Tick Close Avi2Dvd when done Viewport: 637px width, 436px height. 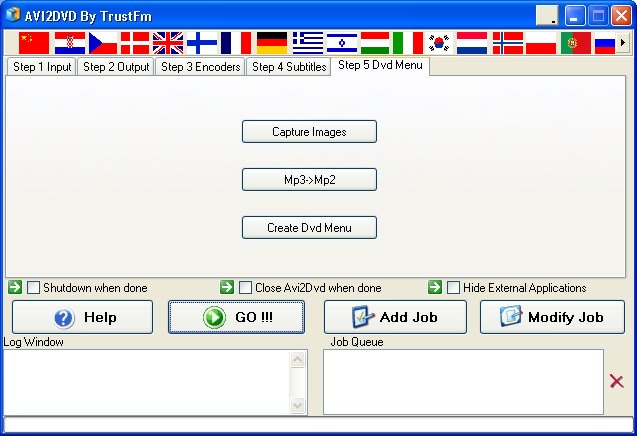tap(245, 288)
